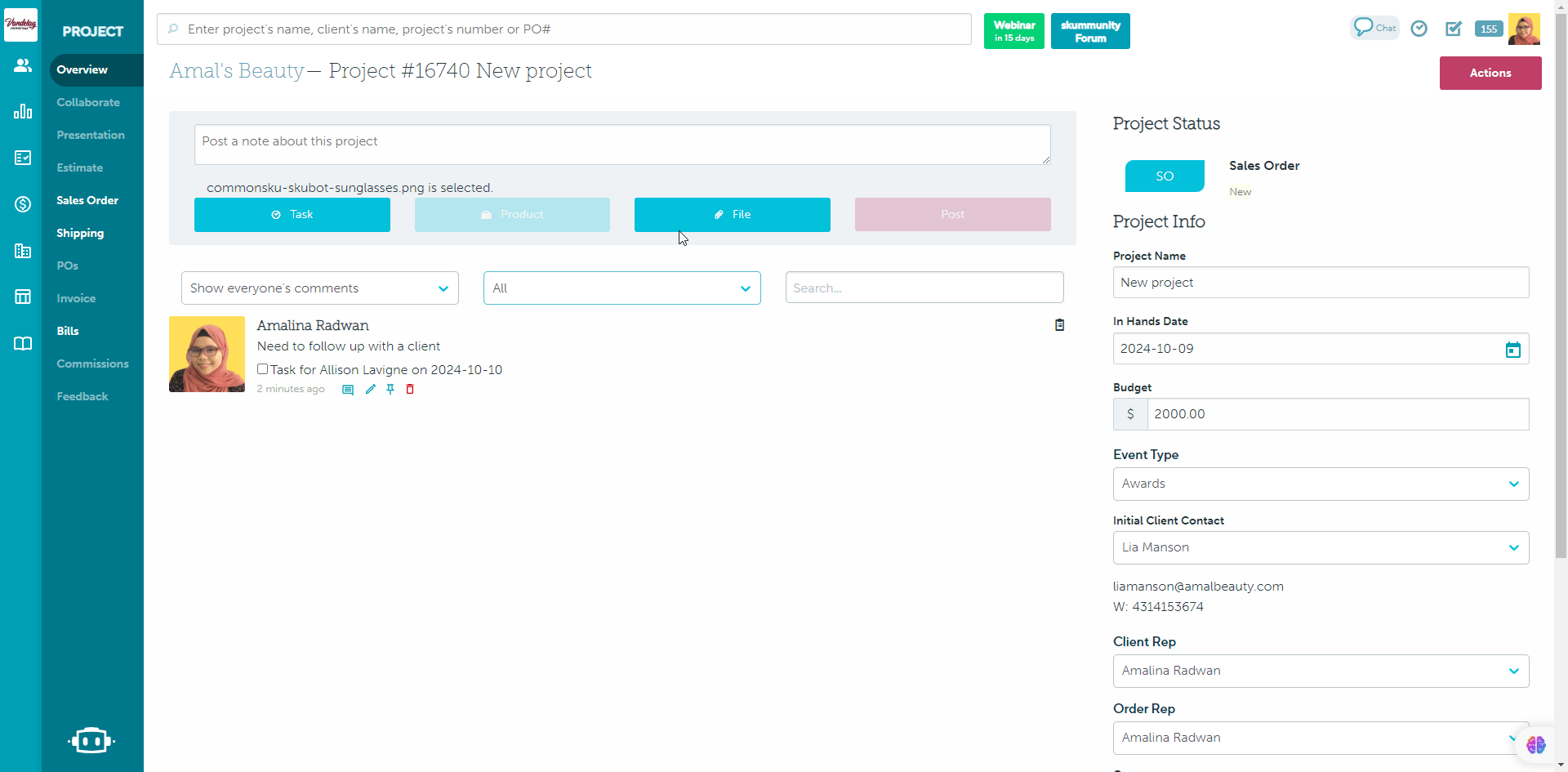Open the Event Type dropdown showing Awards
The image size is (1568, 772).
pos(1320,484)
